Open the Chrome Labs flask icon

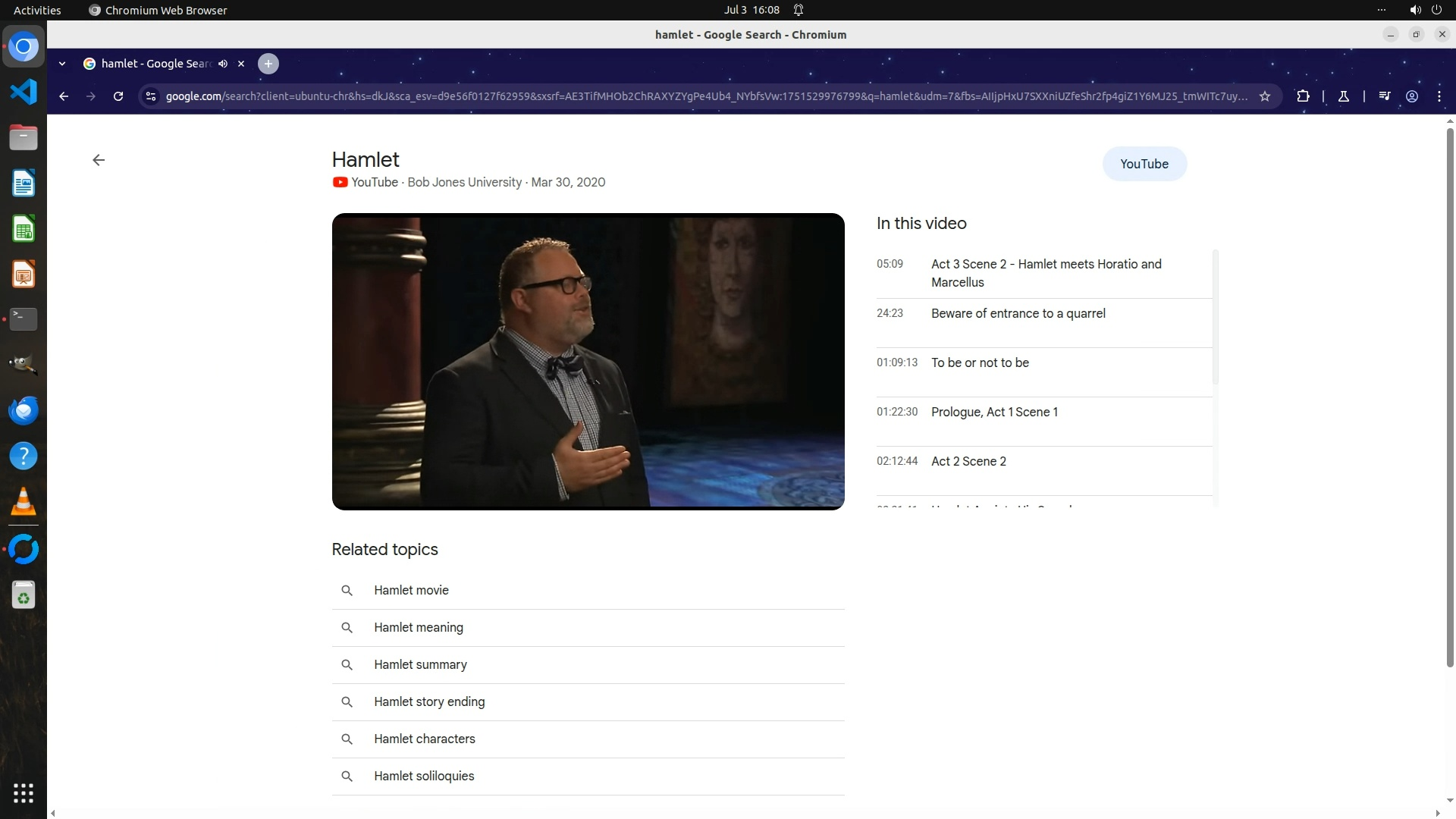tap(1343, 96)
